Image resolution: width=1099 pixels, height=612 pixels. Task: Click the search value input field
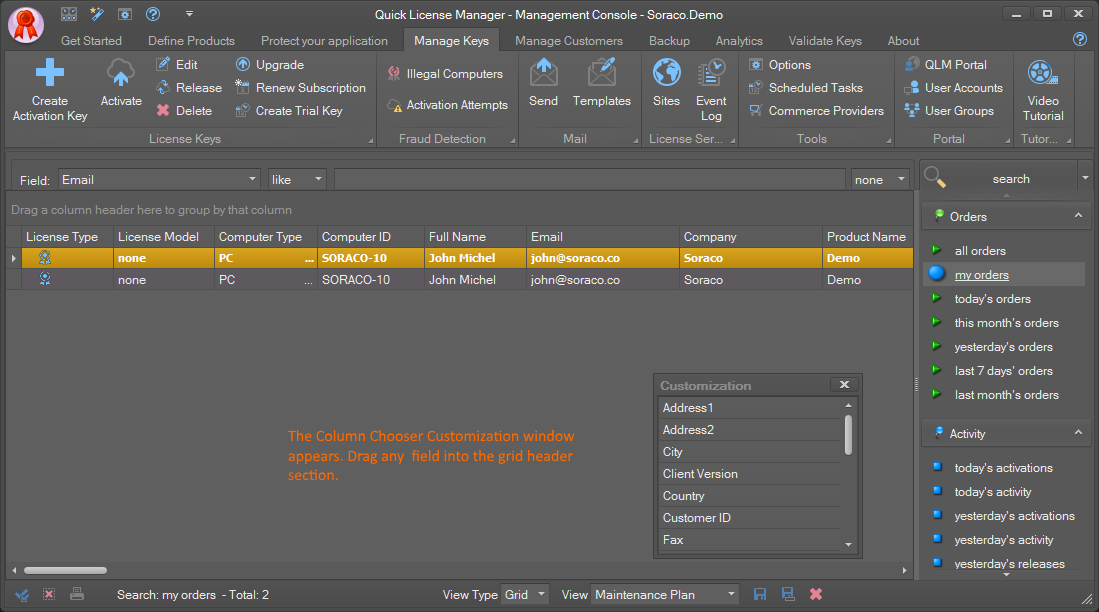pyautogui.click(x=589, y=179)
